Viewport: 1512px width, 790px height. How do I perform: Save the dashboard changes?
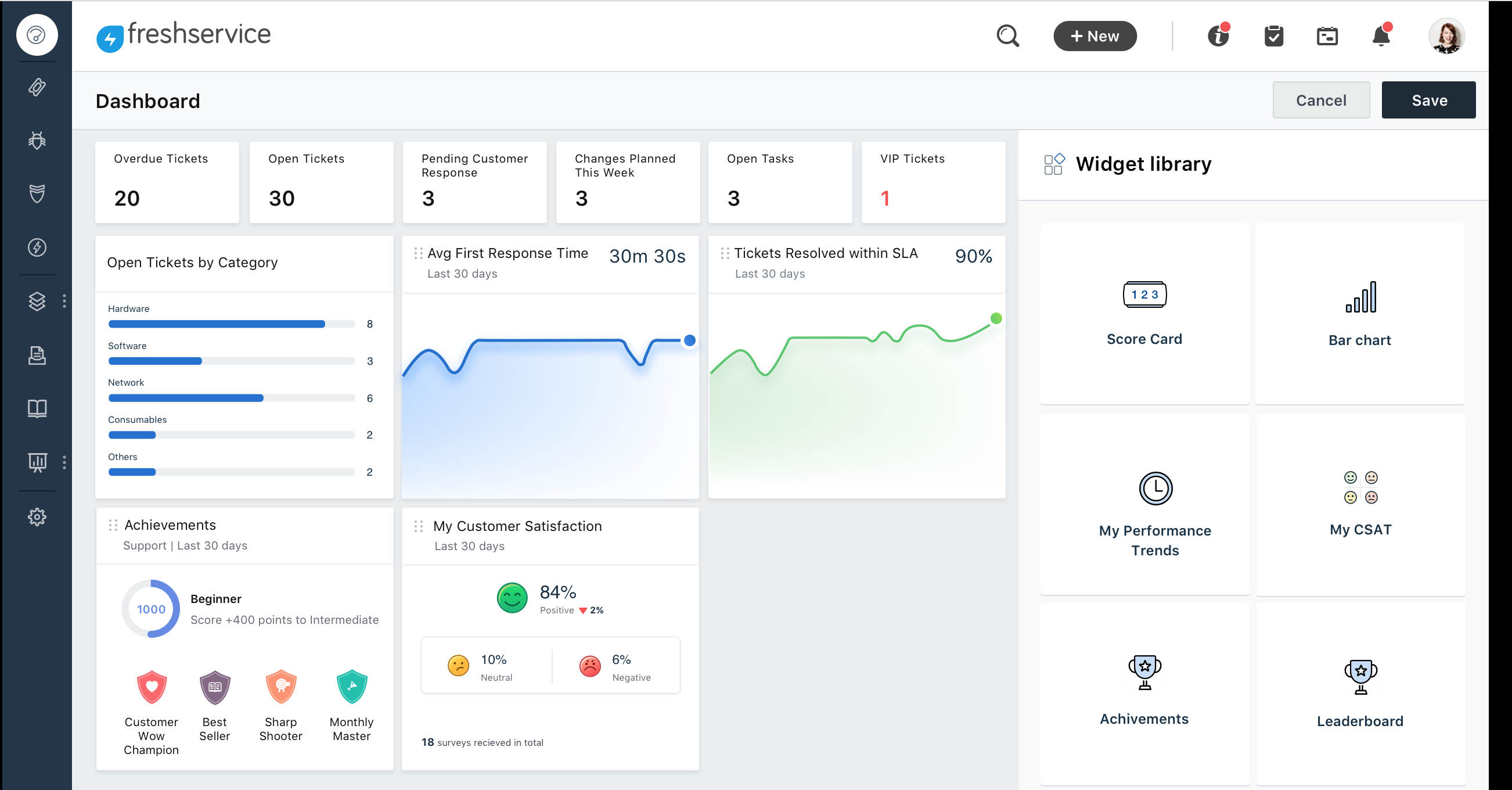[1428, 100]
